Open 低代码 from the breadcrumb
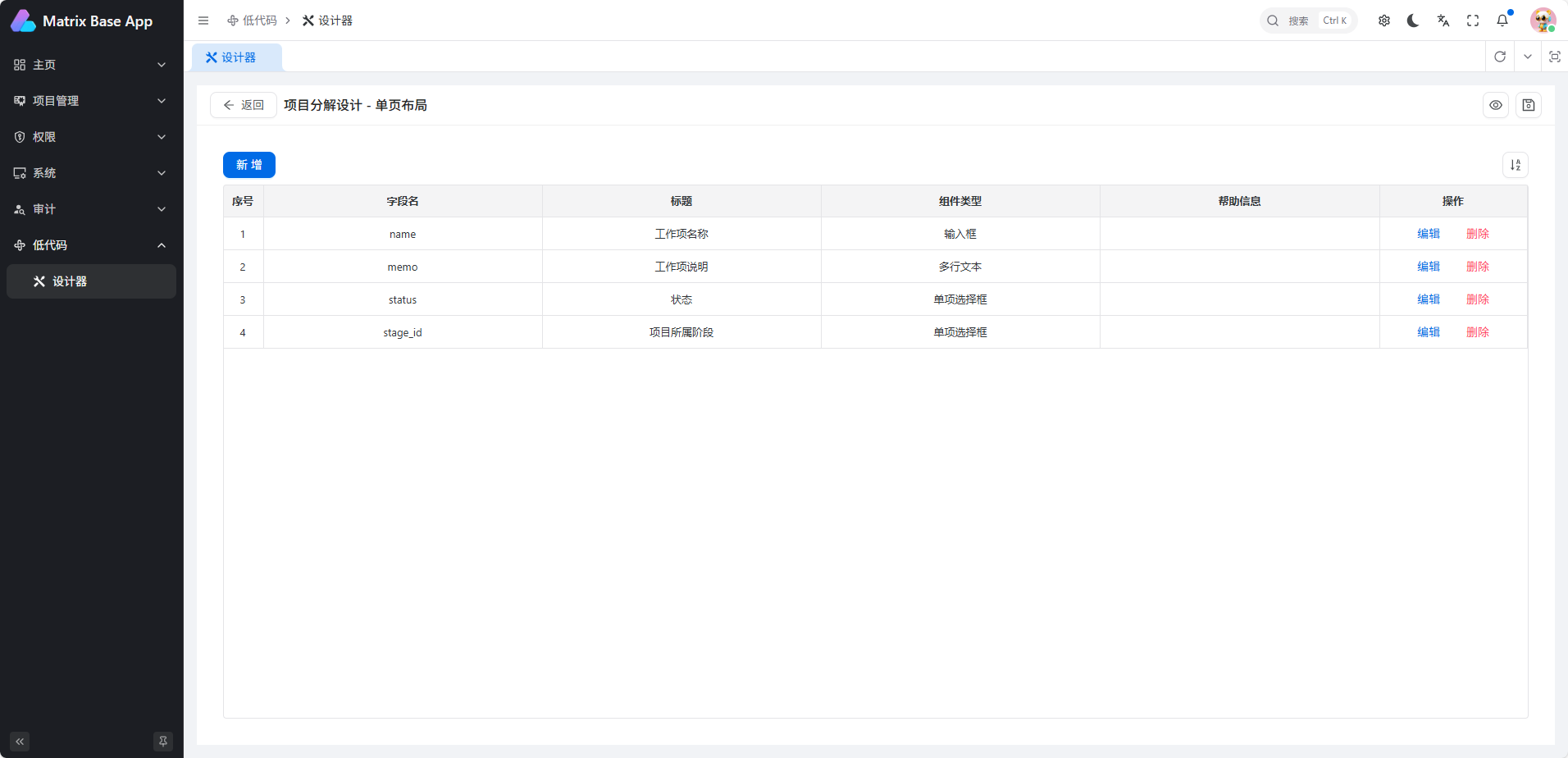The width and height of the screenshot is (1568, 758). coord(257,21)
